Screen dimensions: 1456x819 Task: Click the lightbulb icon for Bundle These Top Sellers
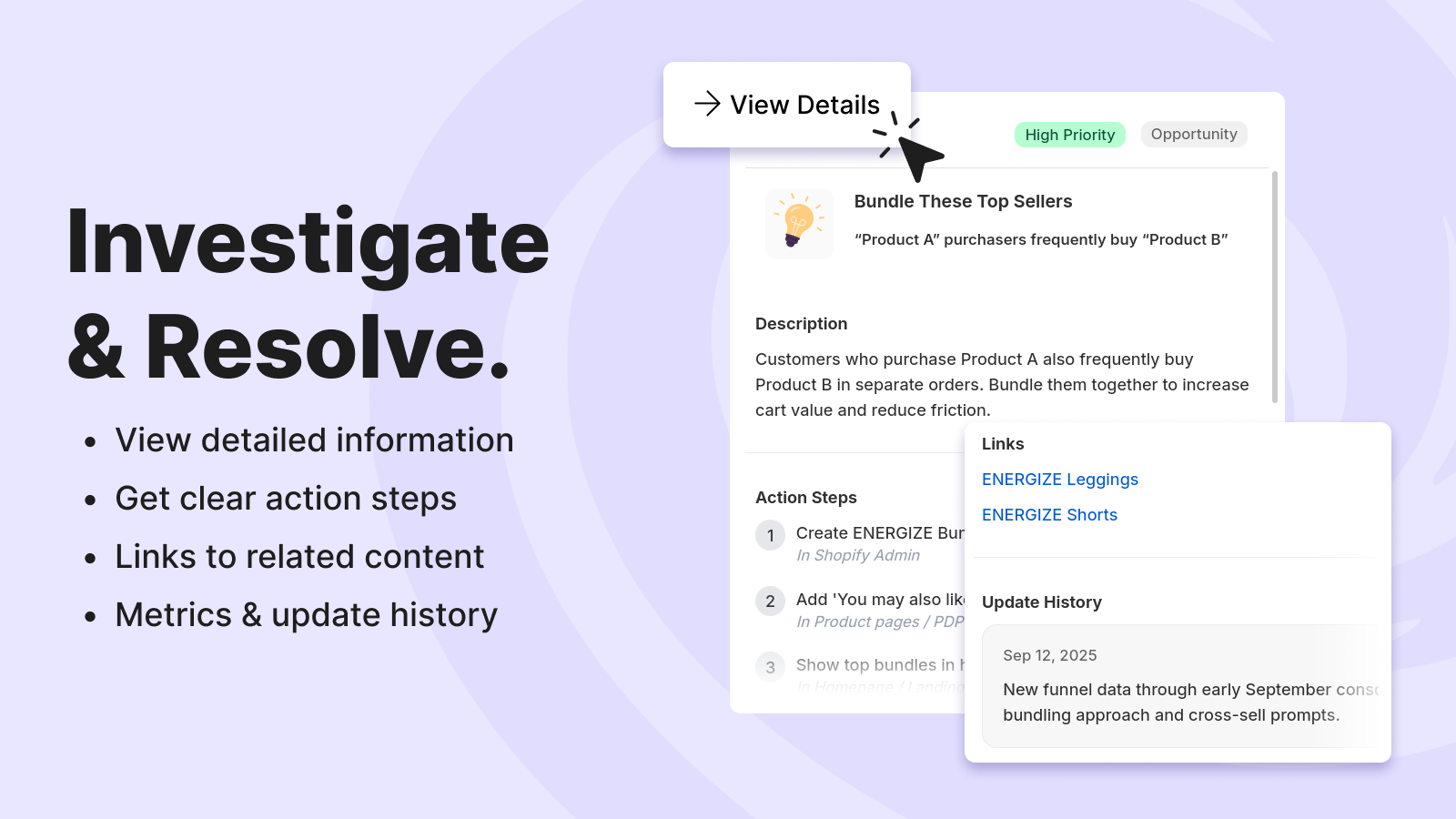(799, 224)
